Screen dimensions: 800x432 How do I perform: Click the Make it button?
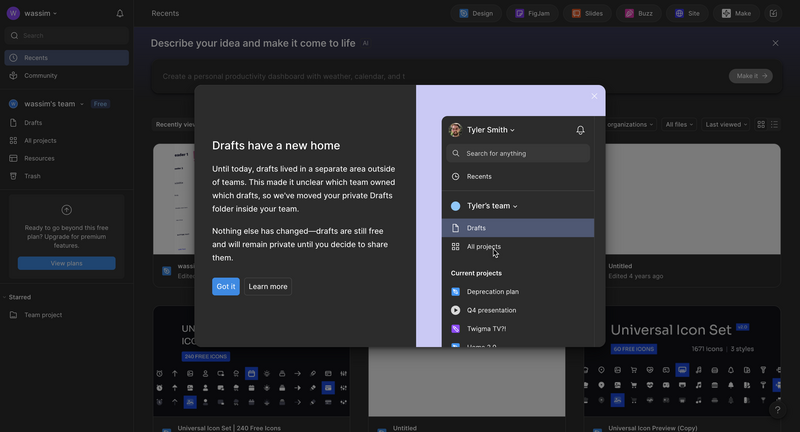[x=751, y=76]
